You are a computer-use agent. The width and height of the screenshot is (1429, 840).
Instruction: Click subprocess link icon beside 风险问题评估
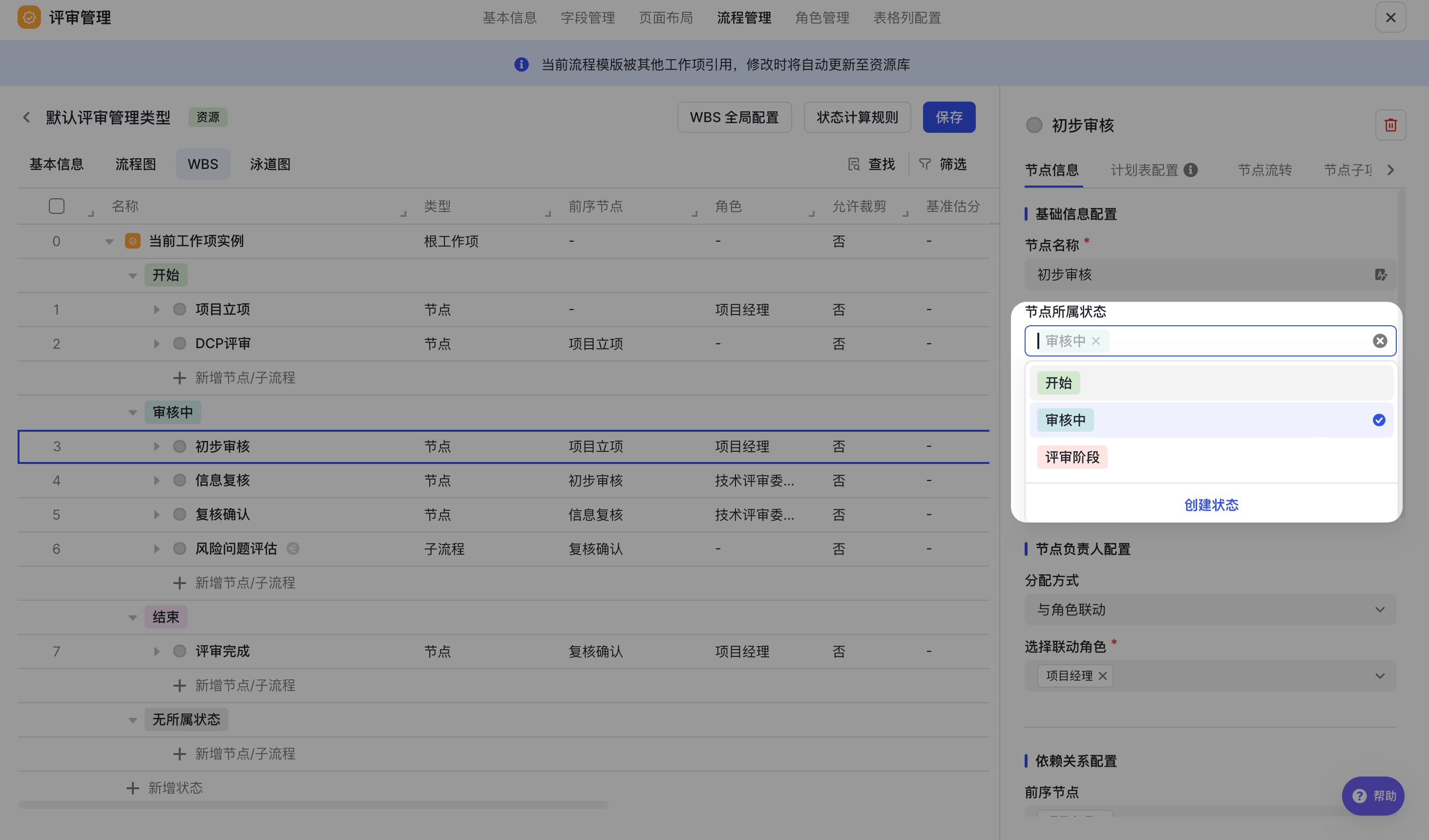[x=293, y=548]
